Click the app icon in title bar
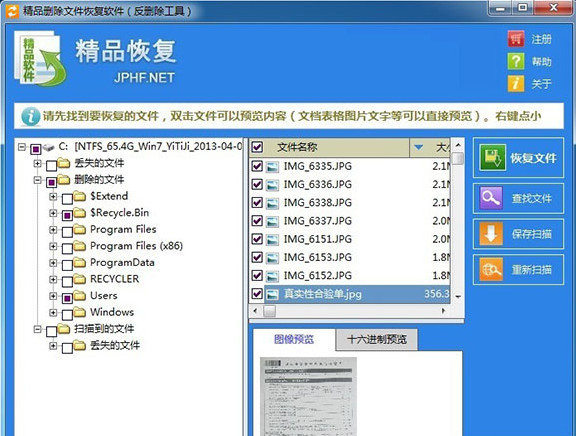 (12, 11)
